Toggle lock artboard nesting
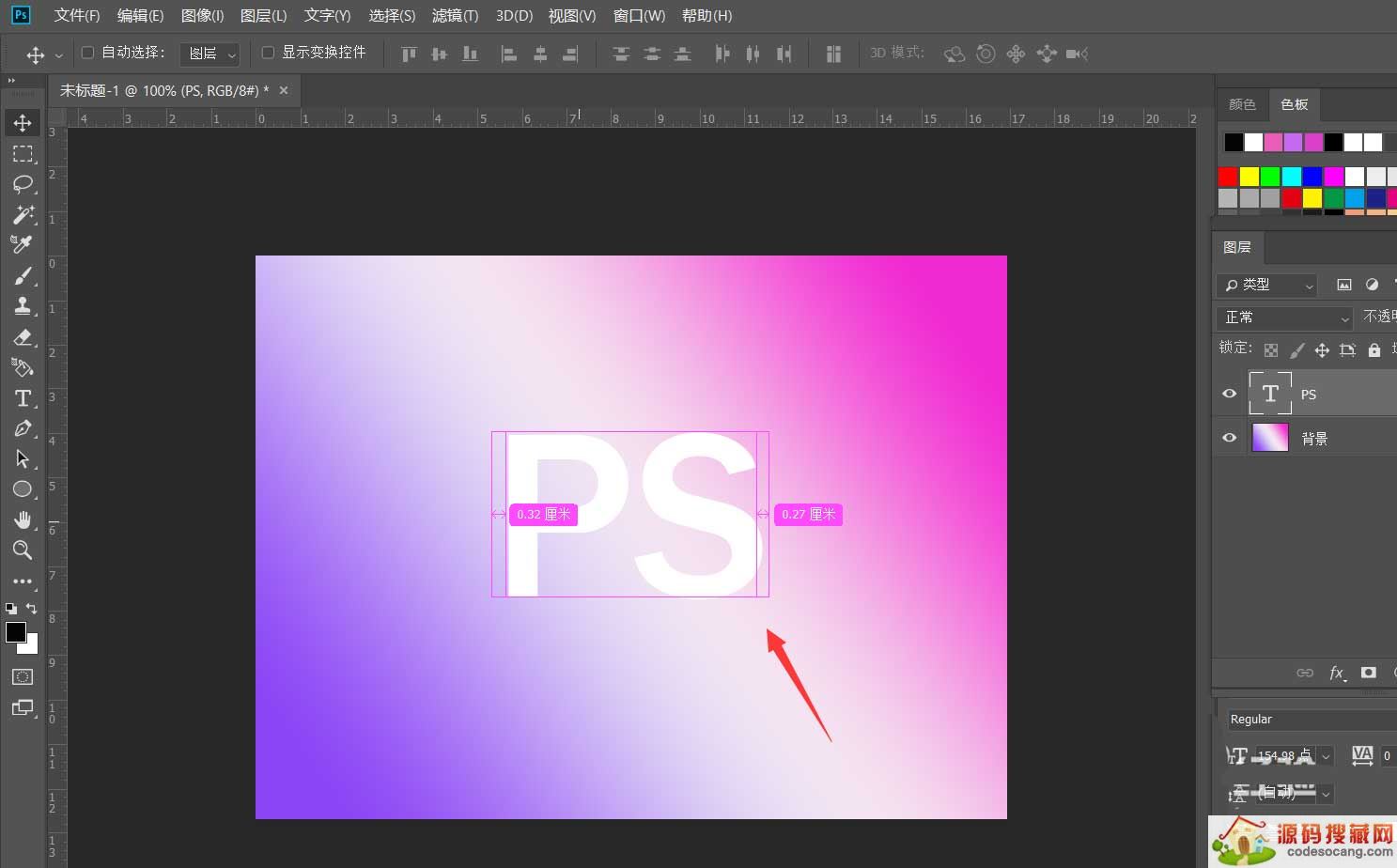The height and width of the screenshot is (868, 1397). [x=1347, y=350]
